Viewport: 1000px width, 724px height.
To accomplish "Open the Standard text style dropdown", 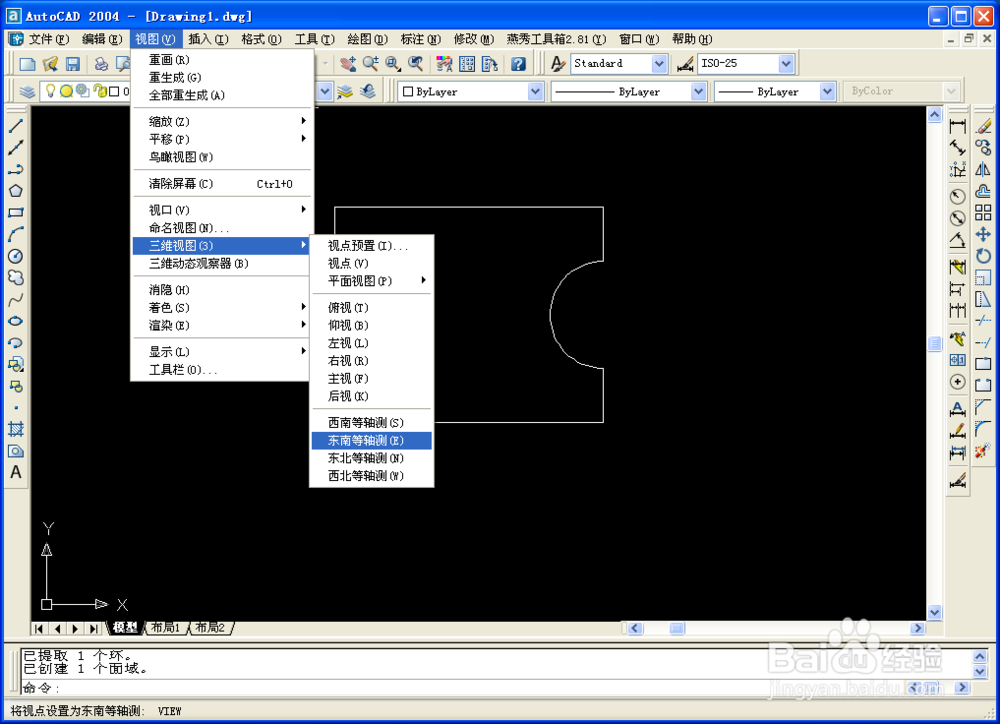I will [x=661, y=63].
